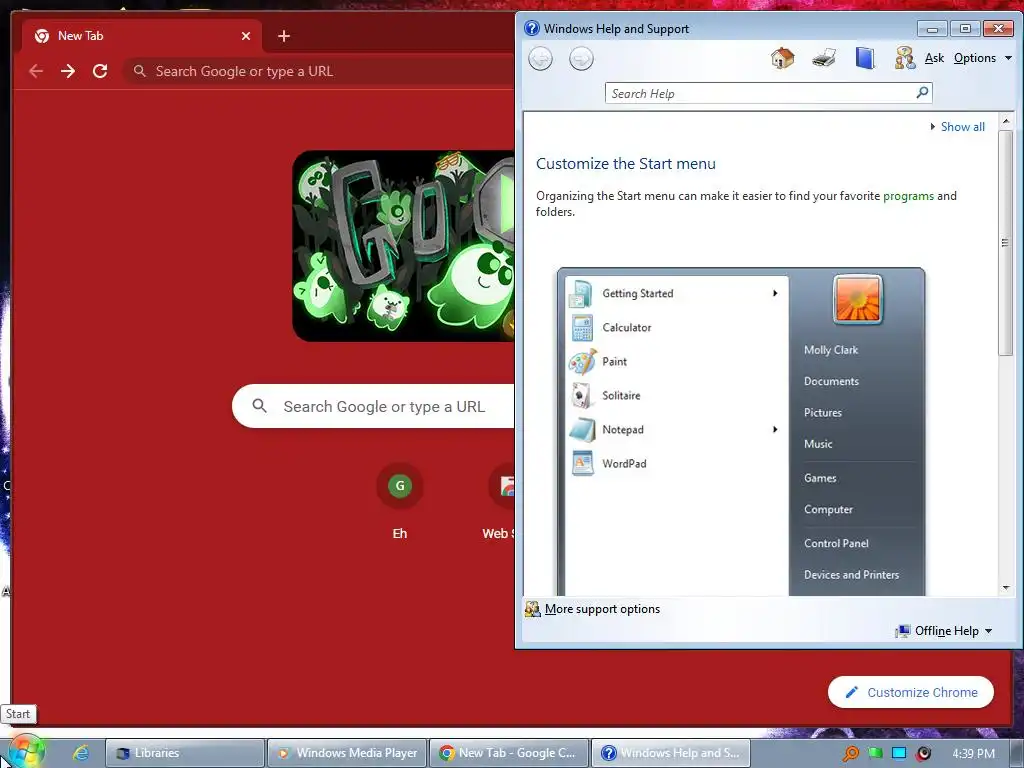Image resolution: width=1024 pixels, height=768 pixels.
Task: Click the Windows Start orb
Action: (24, 752)
